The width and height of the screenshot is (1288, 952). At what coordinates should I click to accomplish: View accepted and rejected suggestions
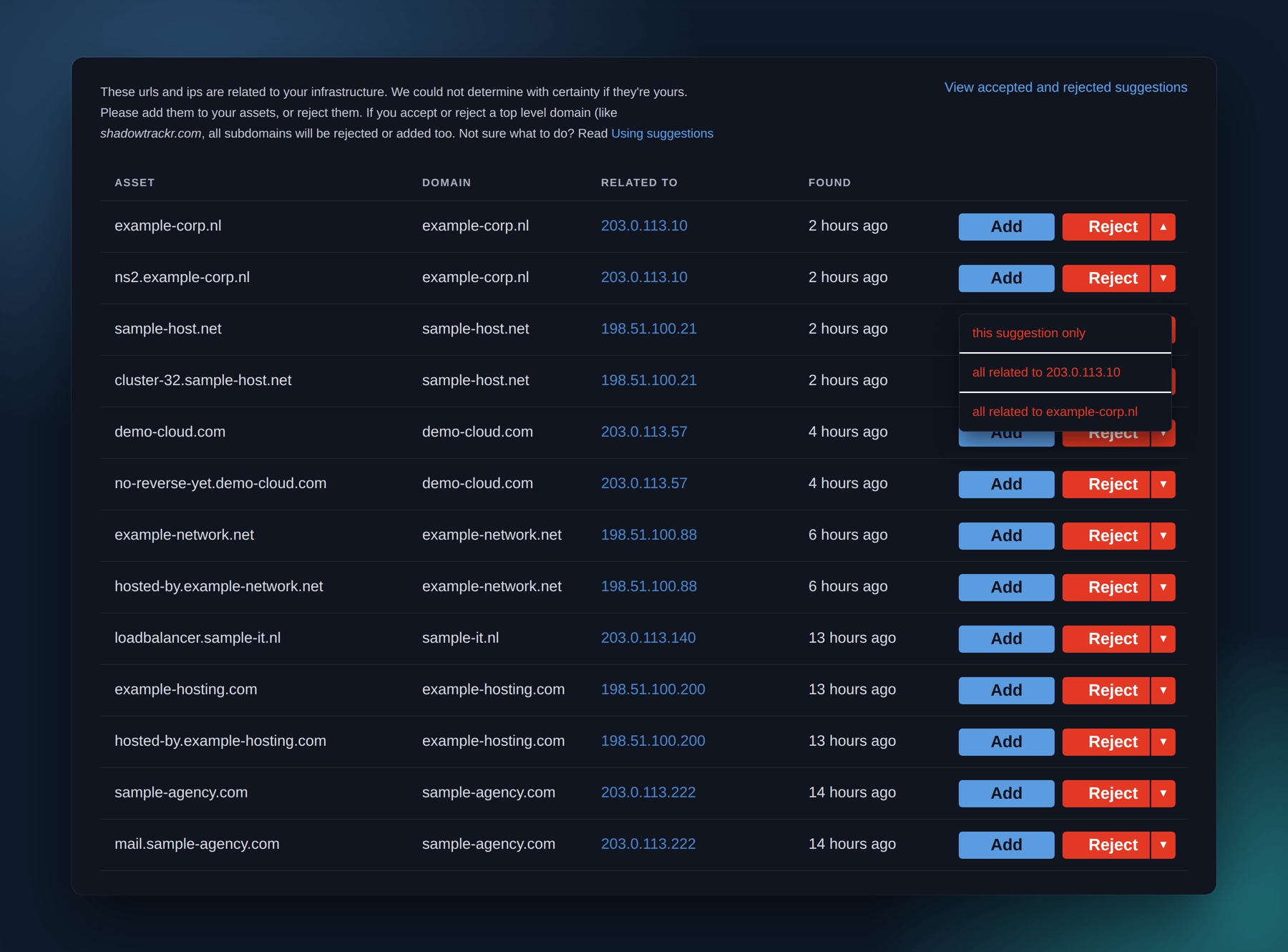(1065, 87)
